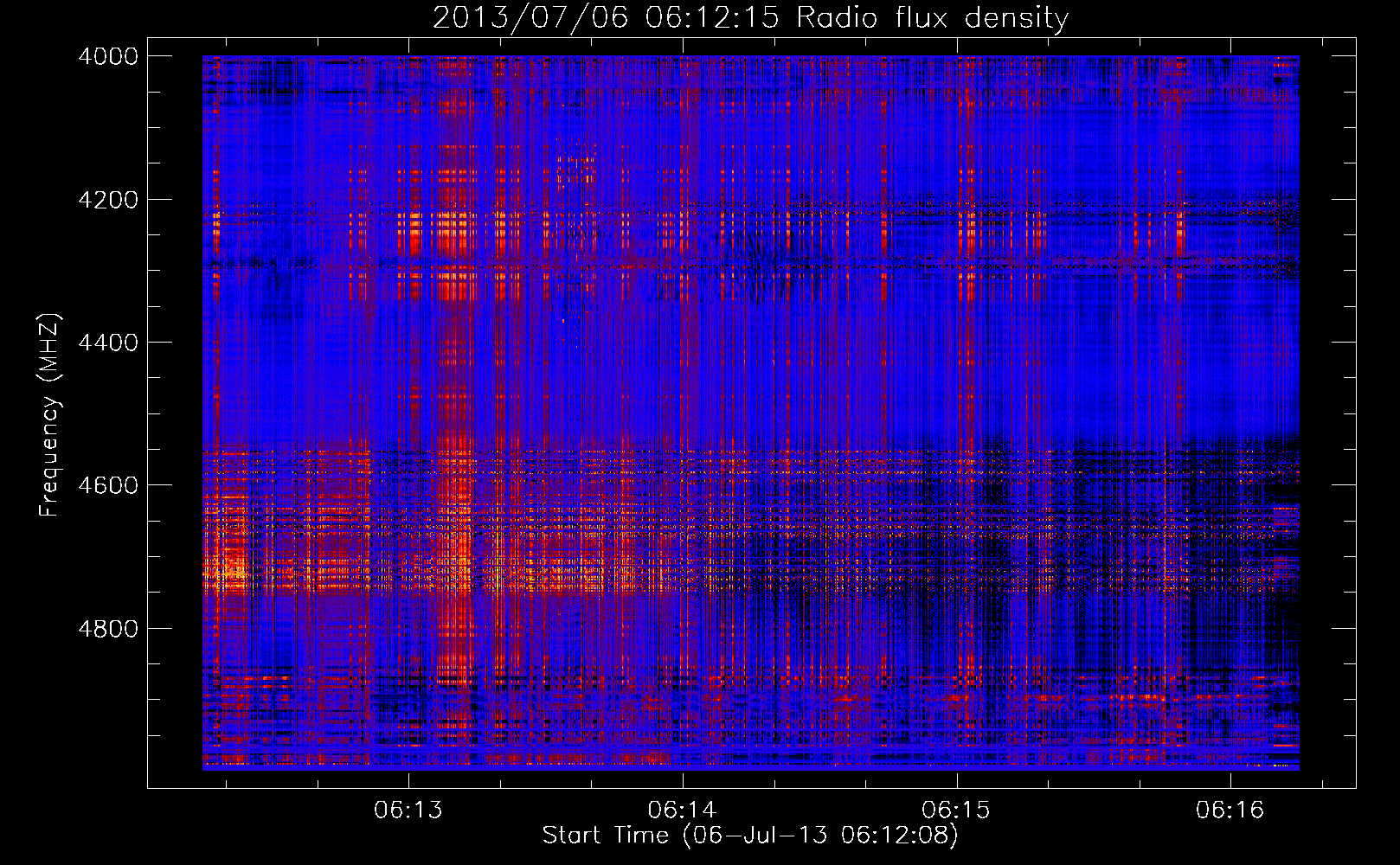This screenshot has width=1400, height=865.
Task: Click the 06:13 time tick label
Action: coord(408,810)
